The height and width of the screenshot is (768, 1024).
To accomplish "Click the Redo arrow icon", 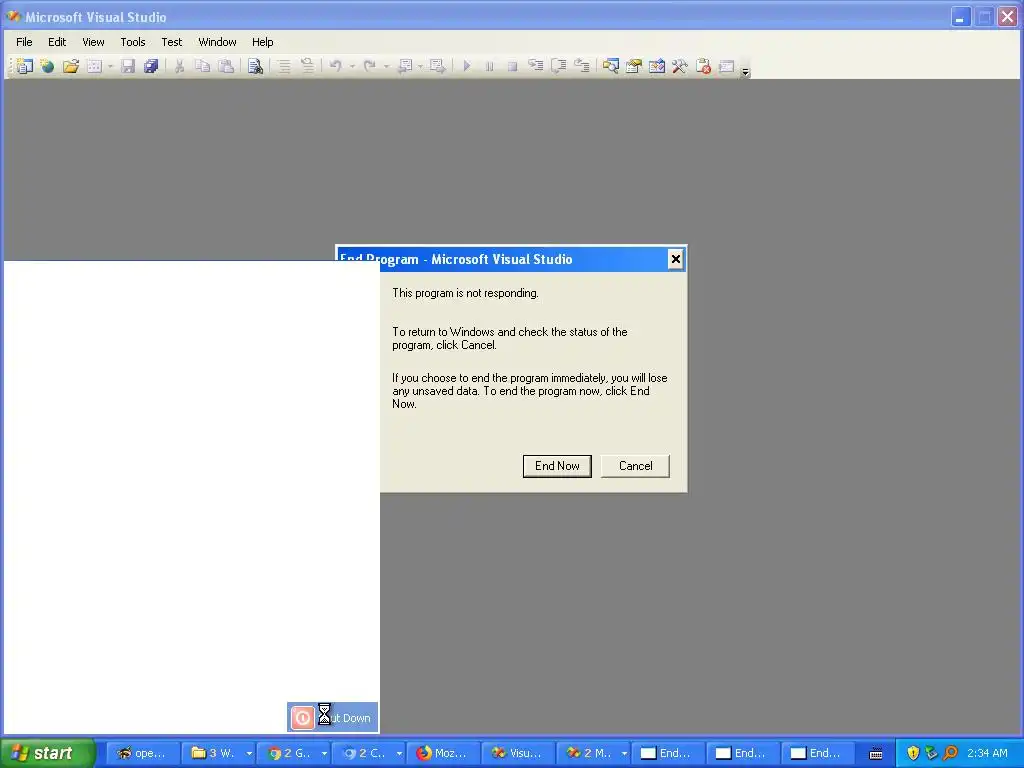I will point(370,66).
